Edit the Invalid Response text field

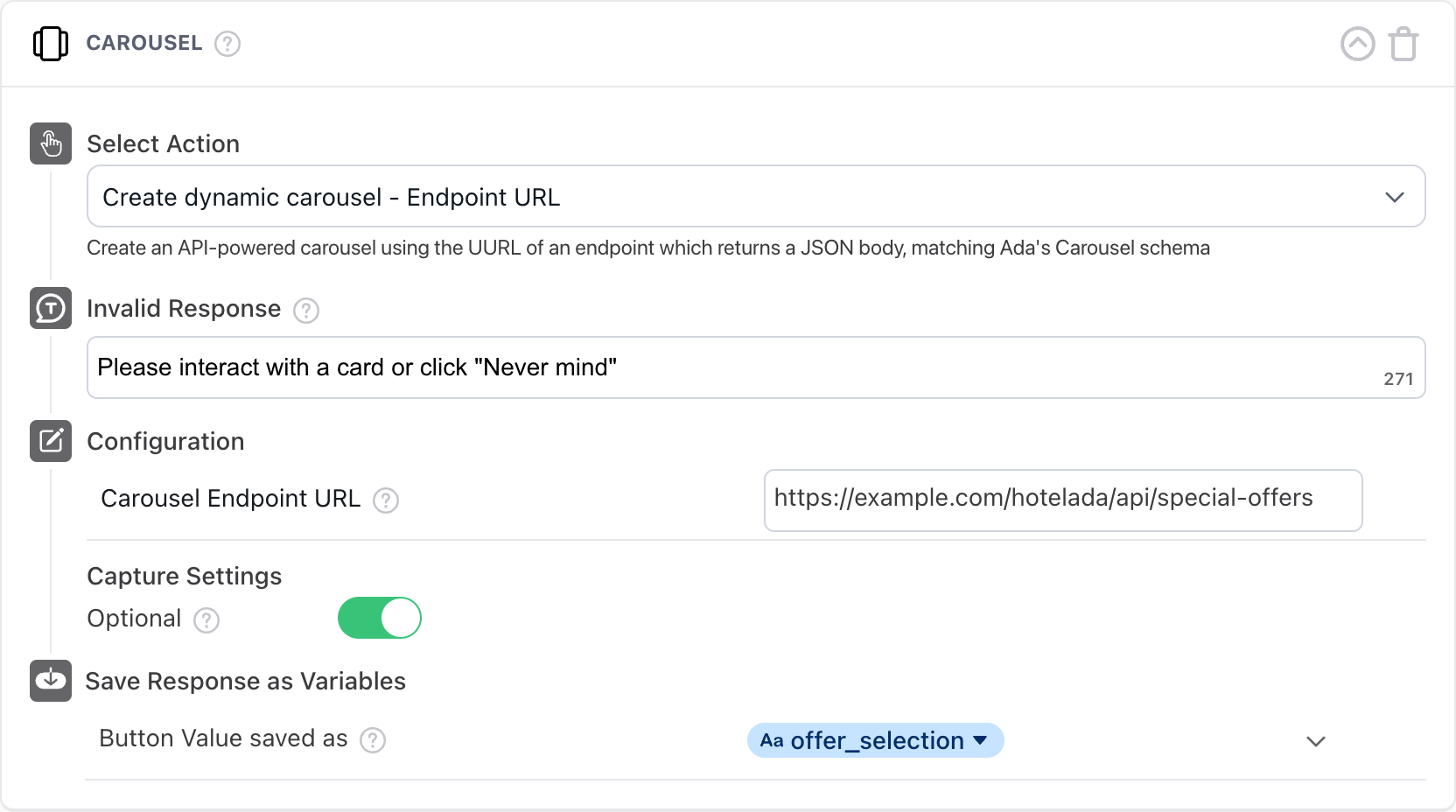pyautogui.click(x=735, y=367)
